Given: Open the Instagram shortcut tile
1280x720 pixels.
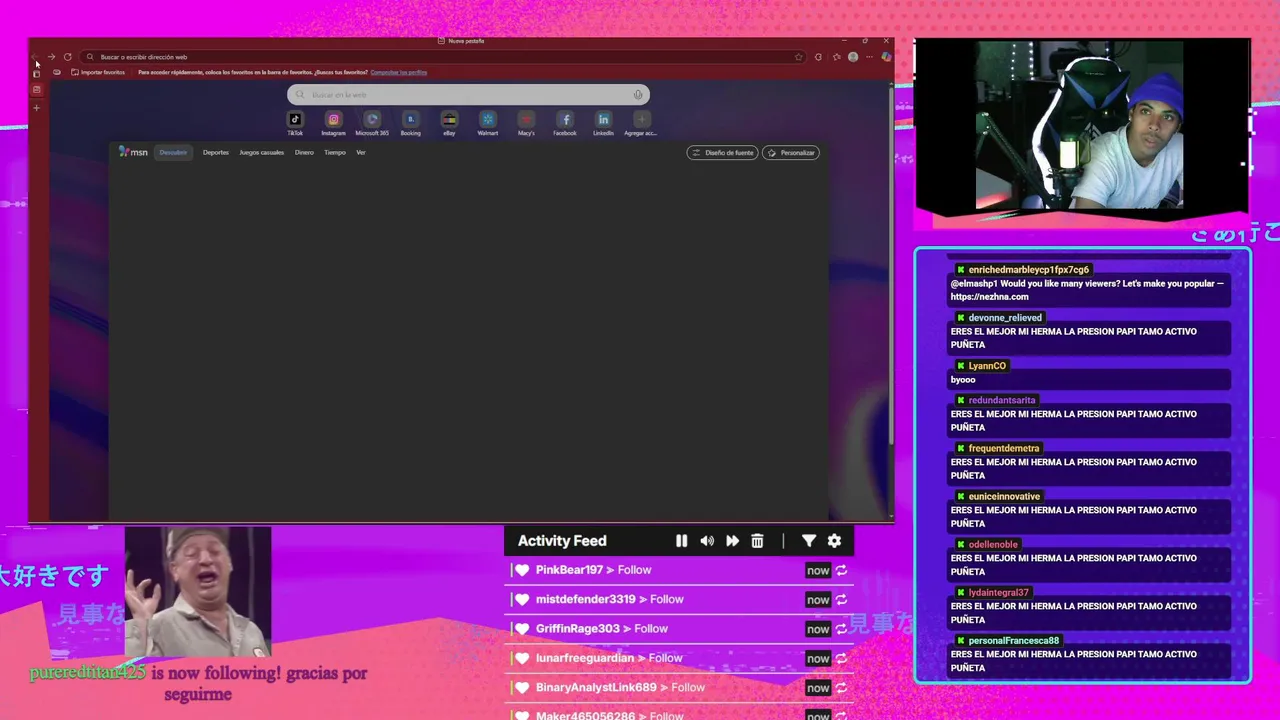Looking at the screenshot, I should coord(334,123).
